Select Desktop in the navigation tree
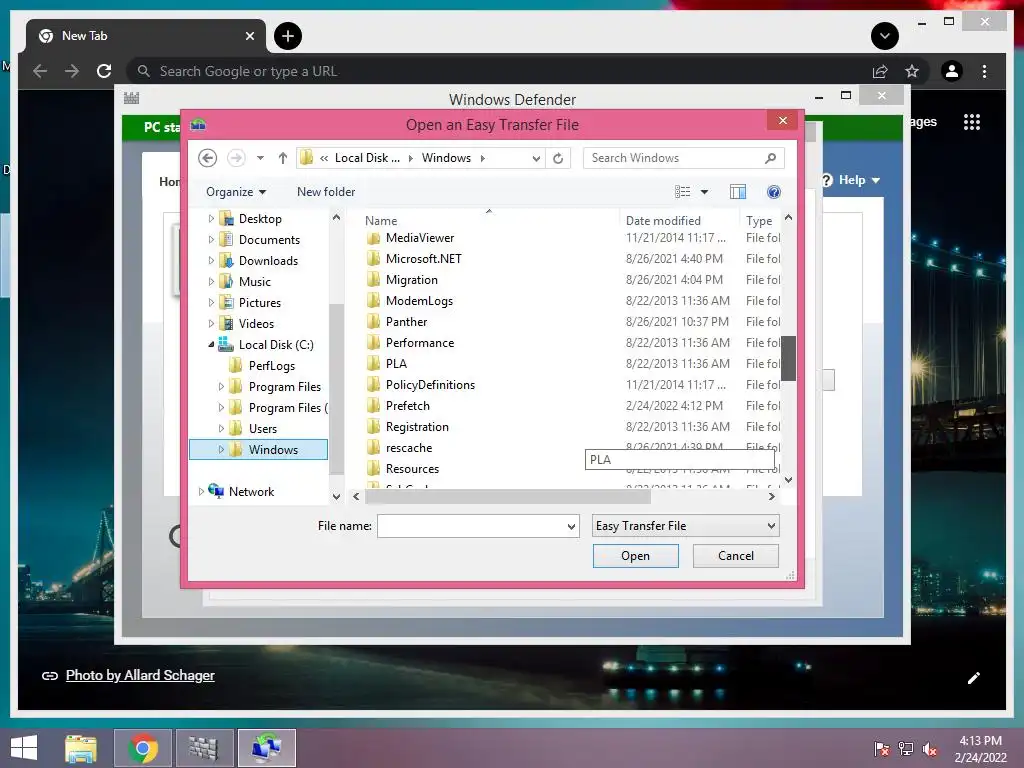Viewport: 1024px width, 768px height. pos(260,219)
